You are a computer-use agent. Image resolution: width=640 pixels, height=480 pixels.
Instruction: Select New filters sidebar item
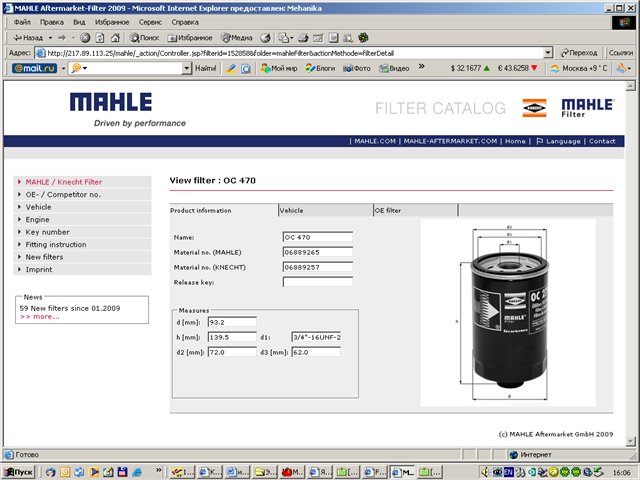[82, 257]
